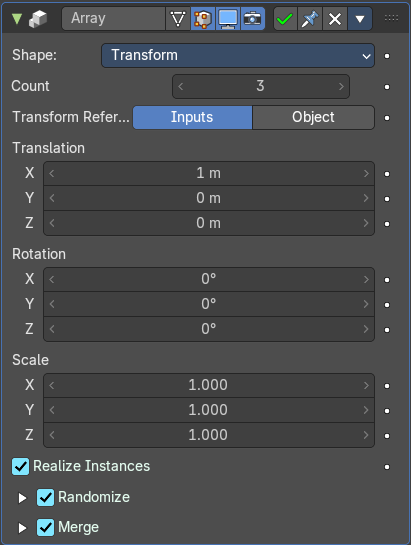The height and width of the screenshot is (545, 411).
Task: Click Translation Z field 0 m
Action: [x=209, y=223]
